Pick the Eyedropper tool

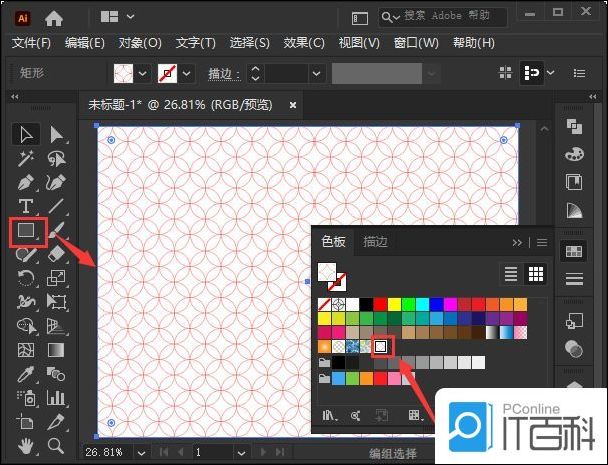click(26, 374)
